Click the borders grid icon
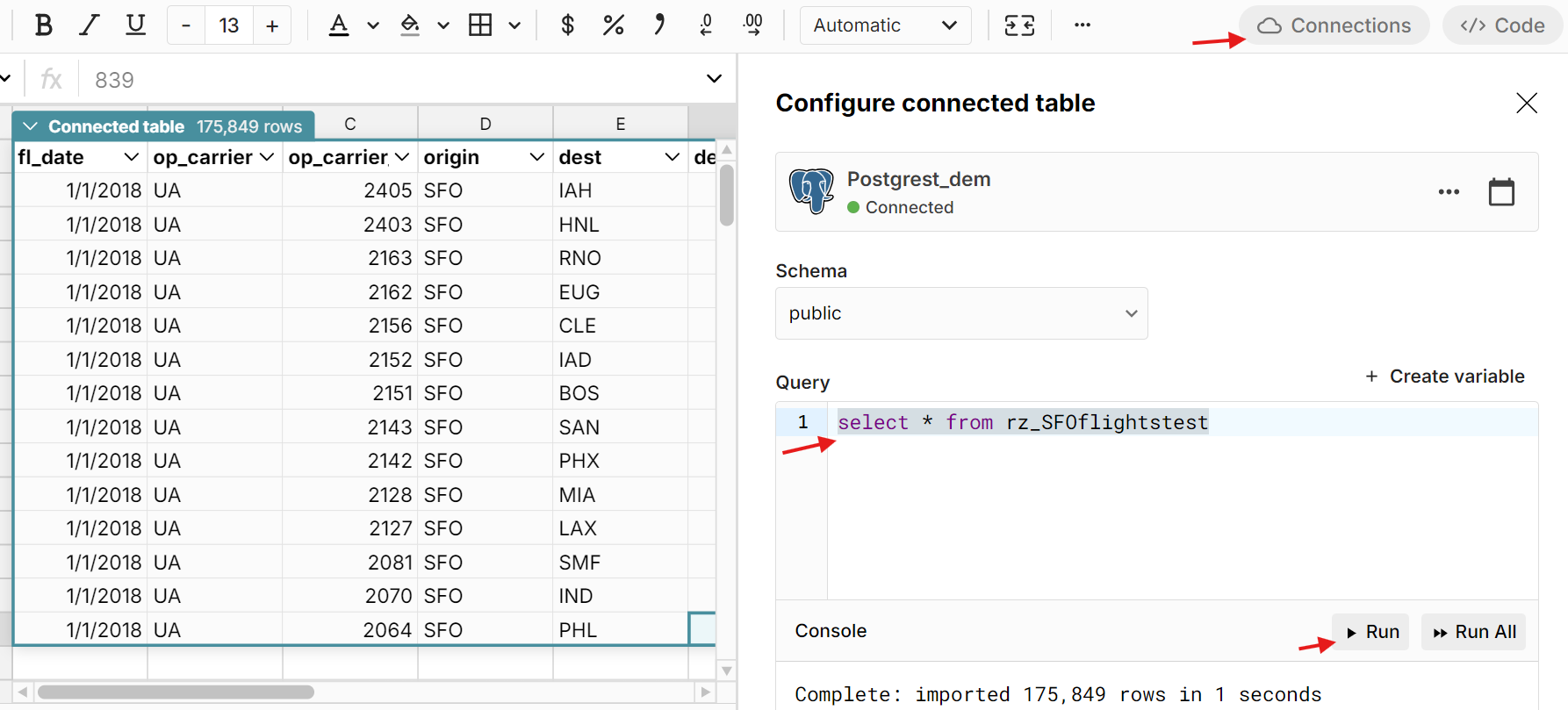 pos(480,25)
